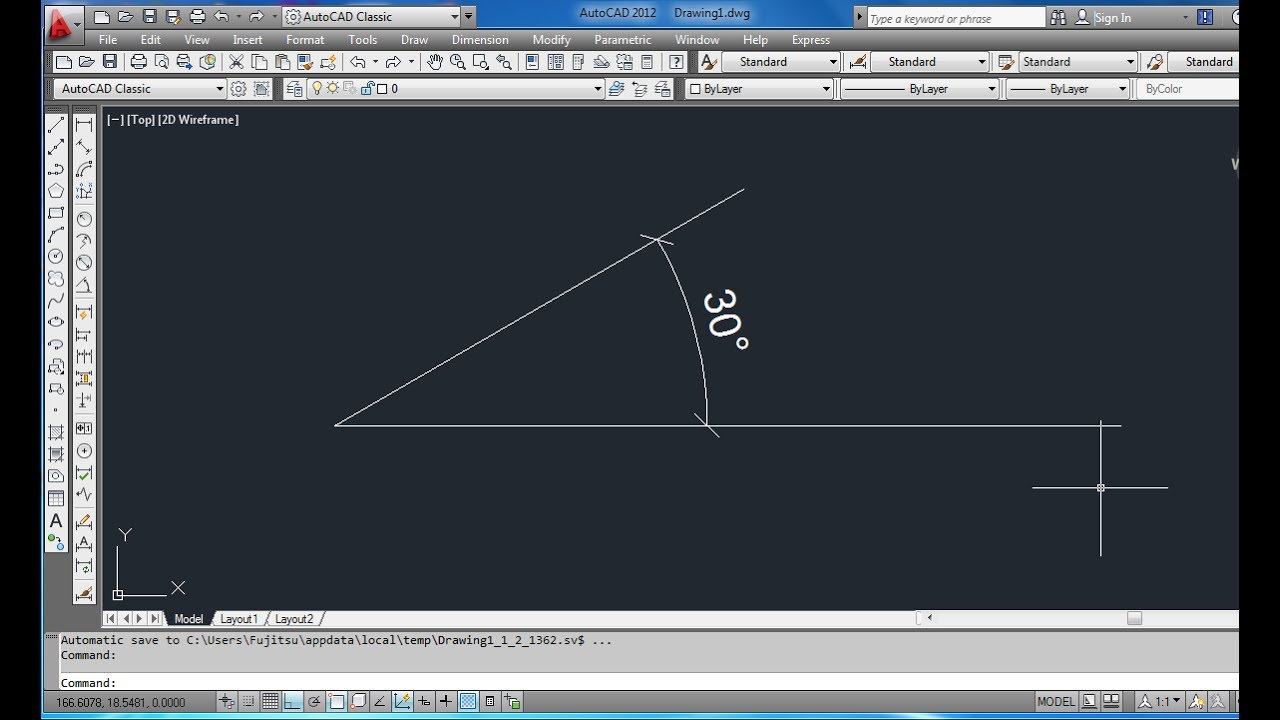Screen dimensions: 1280x720
Task: Select the Table tool in Draw toolbar
Action: tap(56, 498)
